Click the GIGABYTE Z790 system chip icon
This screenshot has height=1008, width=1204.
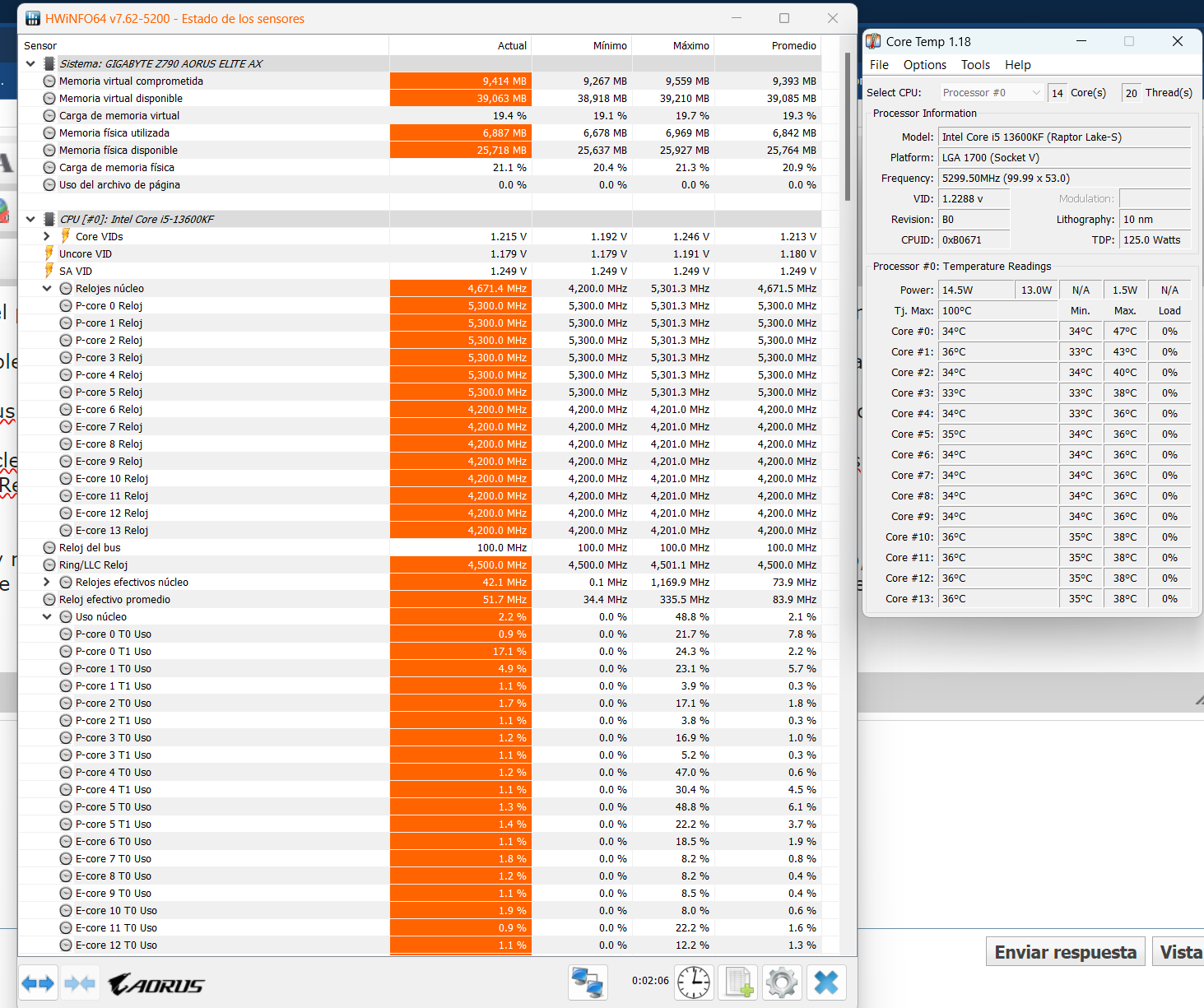point(49,63)
